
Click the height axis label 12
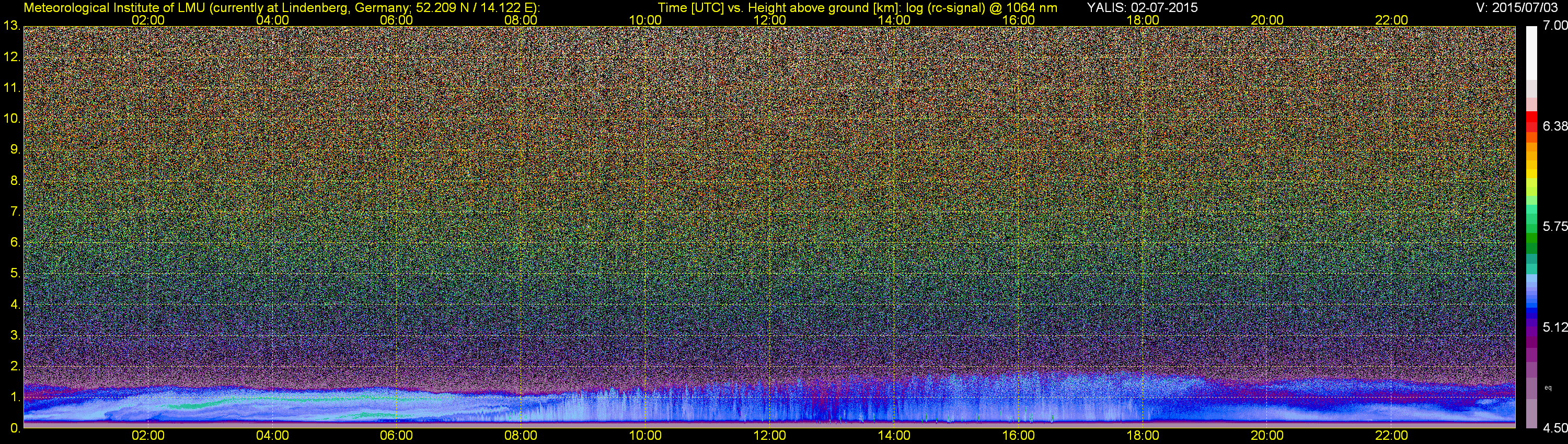coord(11,57)
